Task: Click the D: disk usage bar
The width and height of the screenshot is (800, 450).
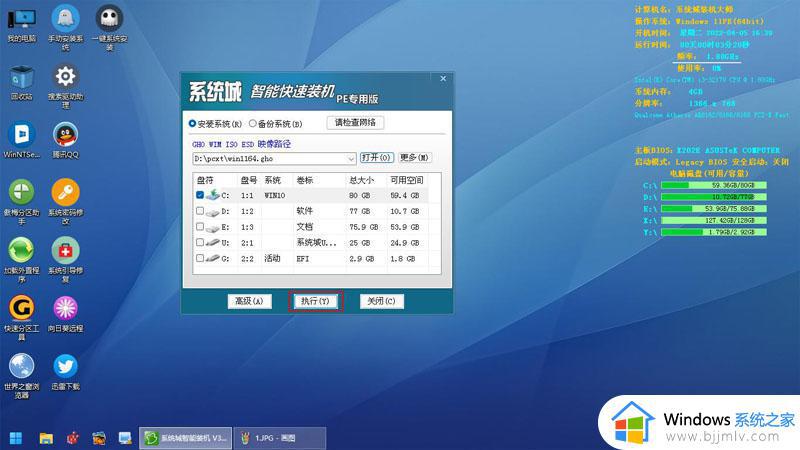Action: pyautogui.click(x=713, y=197)
